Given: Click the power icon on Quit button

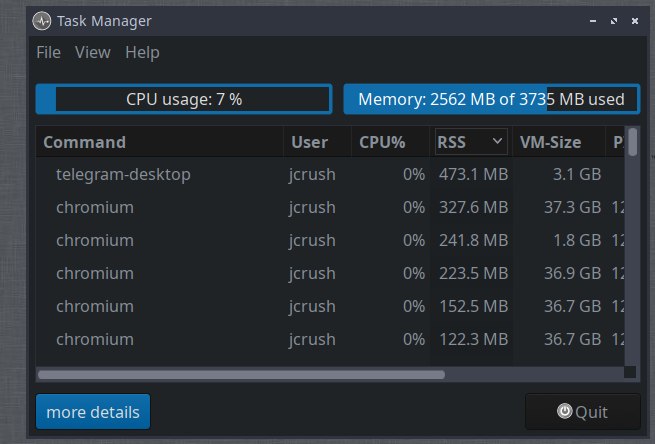Looking at the screenshot, I should [x=565, y=411].
